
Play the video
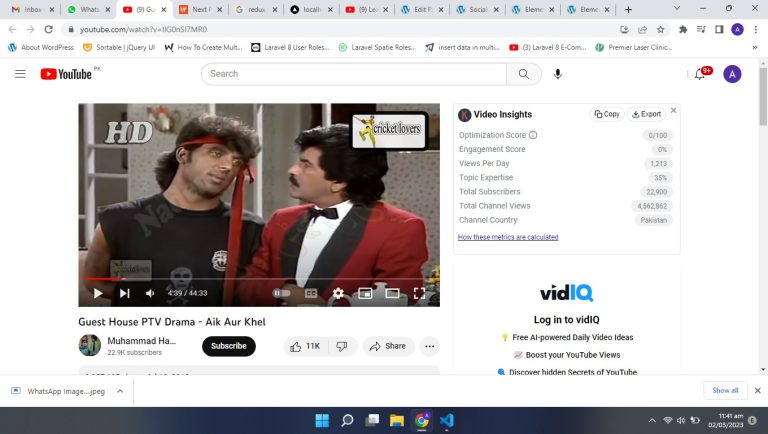pos(98,293)
